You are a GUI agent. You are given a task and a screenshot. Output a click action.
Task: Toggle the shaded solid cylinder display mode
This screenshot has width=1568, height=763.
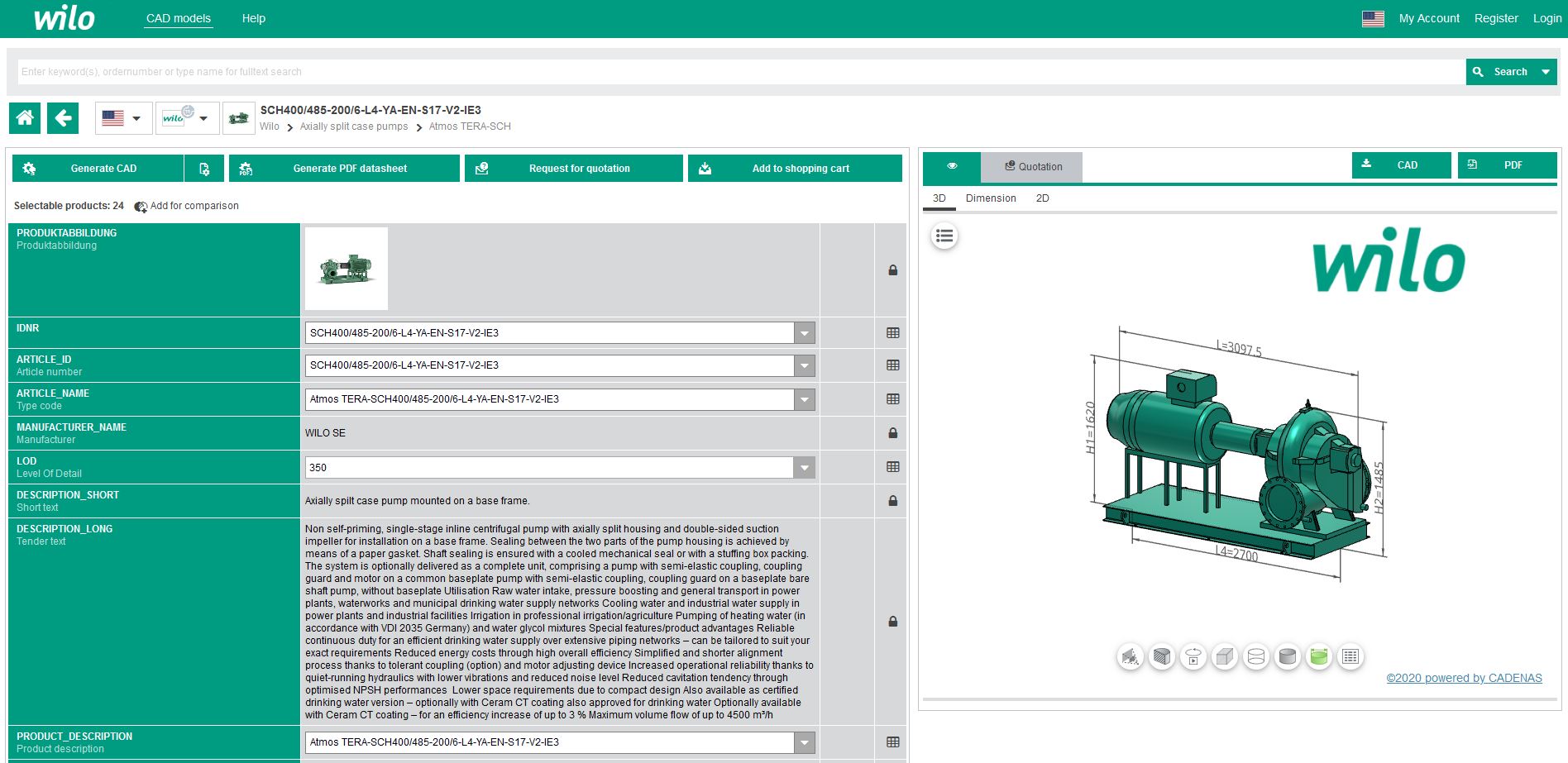click(x=1288, y=657)
